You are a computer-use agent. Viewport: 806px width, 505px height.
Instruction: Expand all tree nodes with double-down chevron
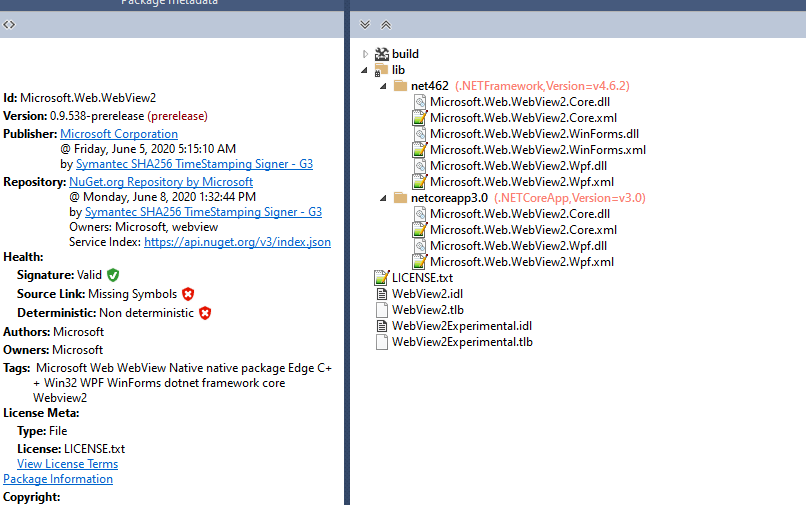tap(365, 25)
